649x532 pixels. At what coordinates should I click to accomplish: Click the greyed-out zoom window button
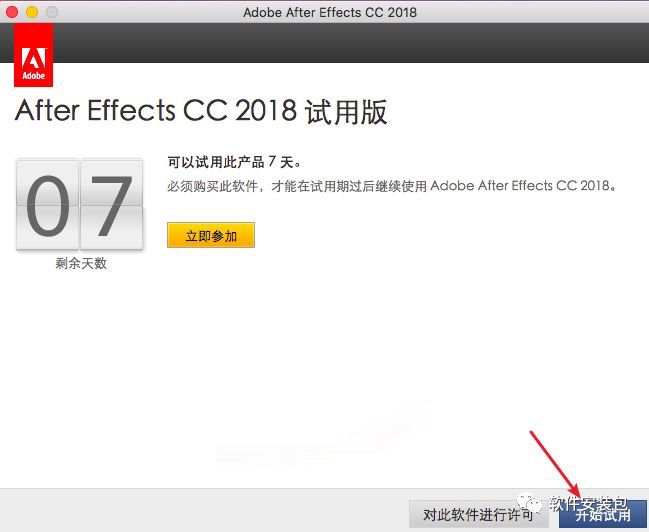coord(52,12)
